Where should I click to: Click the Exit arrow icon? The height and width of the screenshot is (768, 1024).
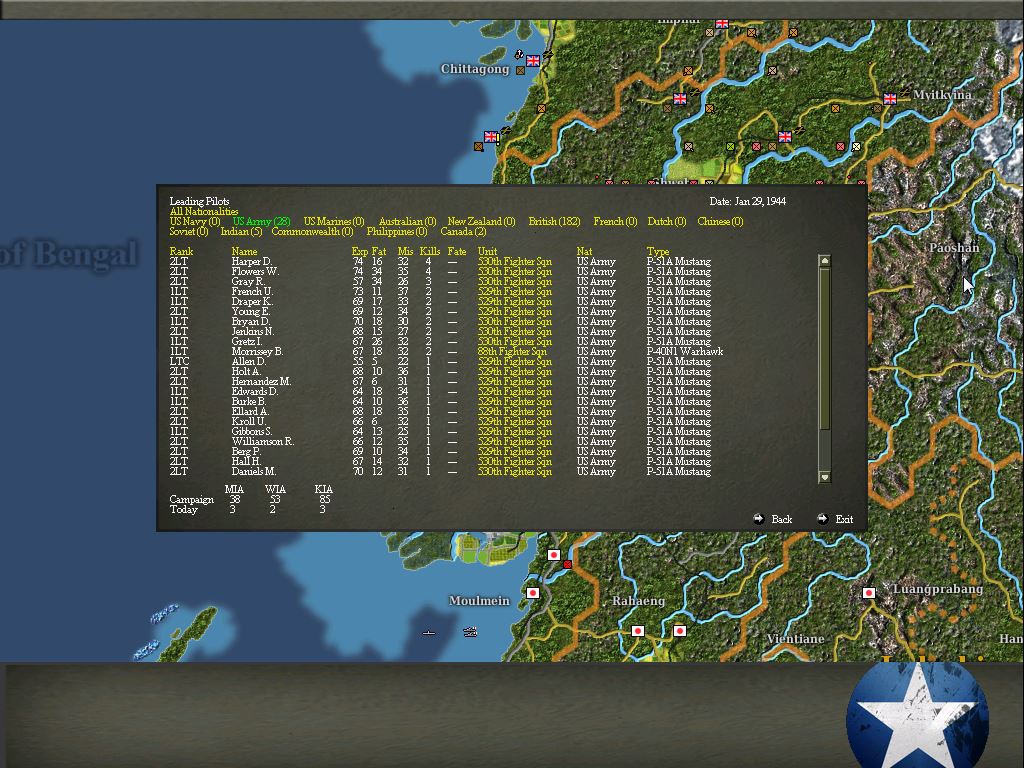[x=822, y=519]
